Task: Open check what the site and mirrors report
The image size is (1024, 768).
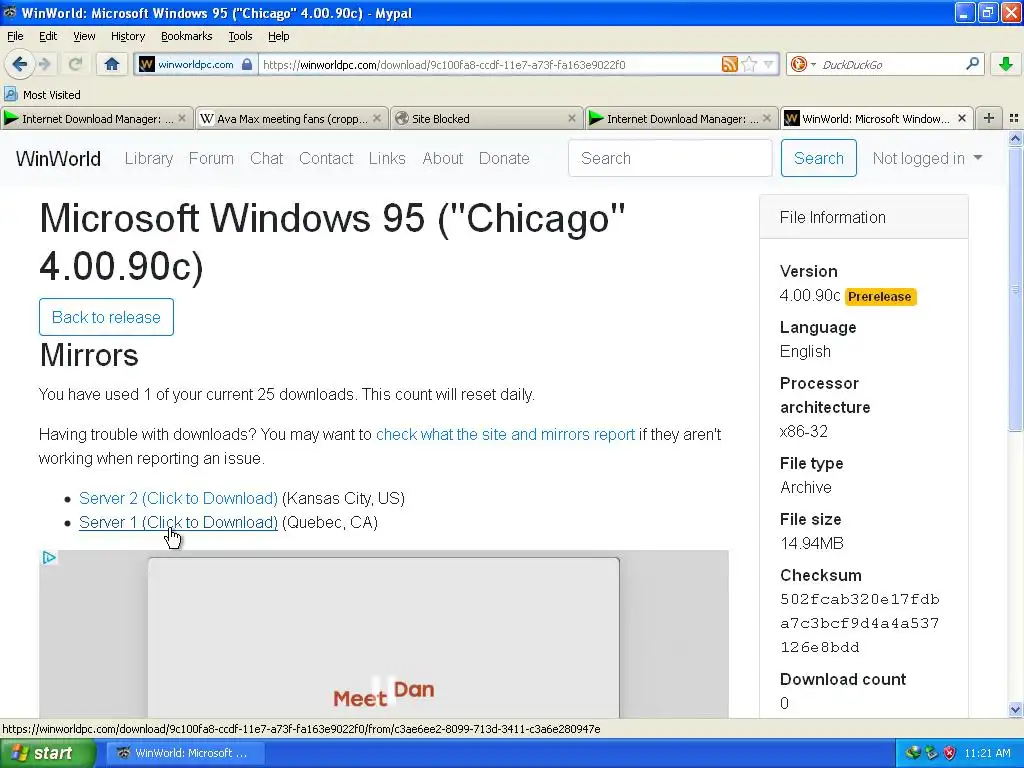Action: (505, 434)
